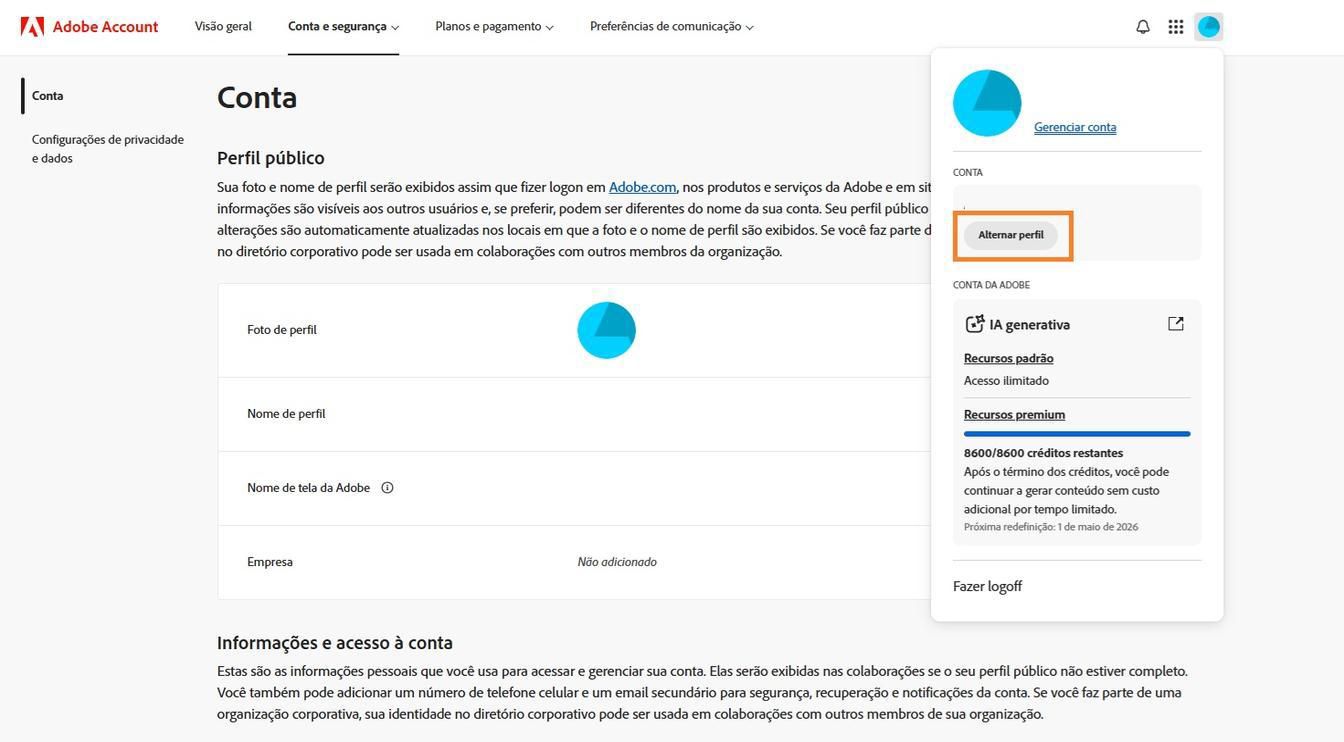The width and height of the screenshot is (1344, 742).
Task: Open Configurações de privacidade e dados
Action: [x=107, y=149]
